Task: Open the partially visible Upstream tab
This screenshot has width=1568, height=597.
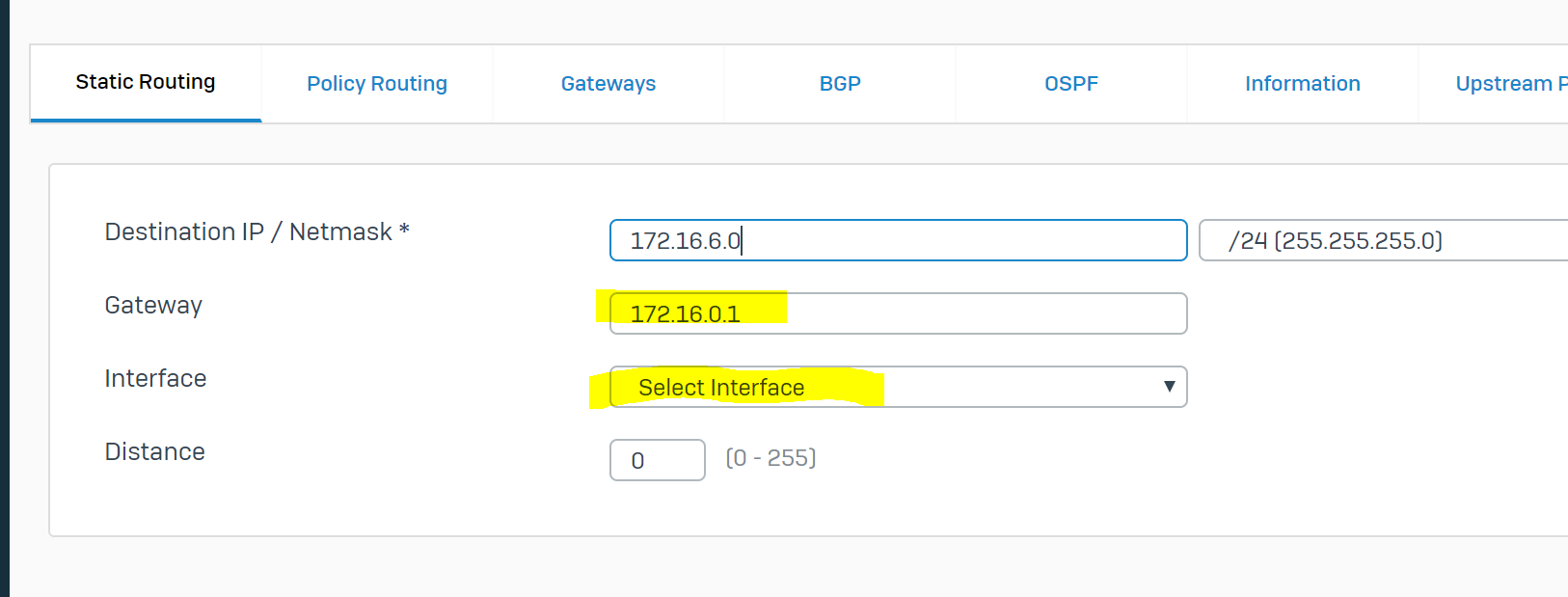Action: [x=1509, y=84]
